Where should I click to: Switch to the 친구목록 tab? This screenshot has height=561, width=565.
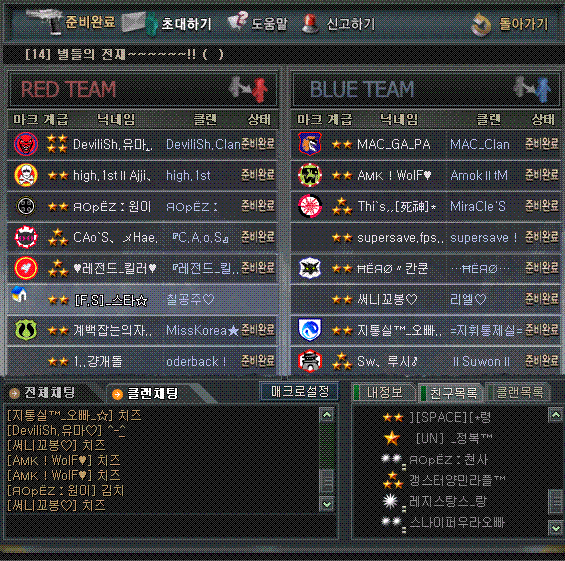[452, 392]
